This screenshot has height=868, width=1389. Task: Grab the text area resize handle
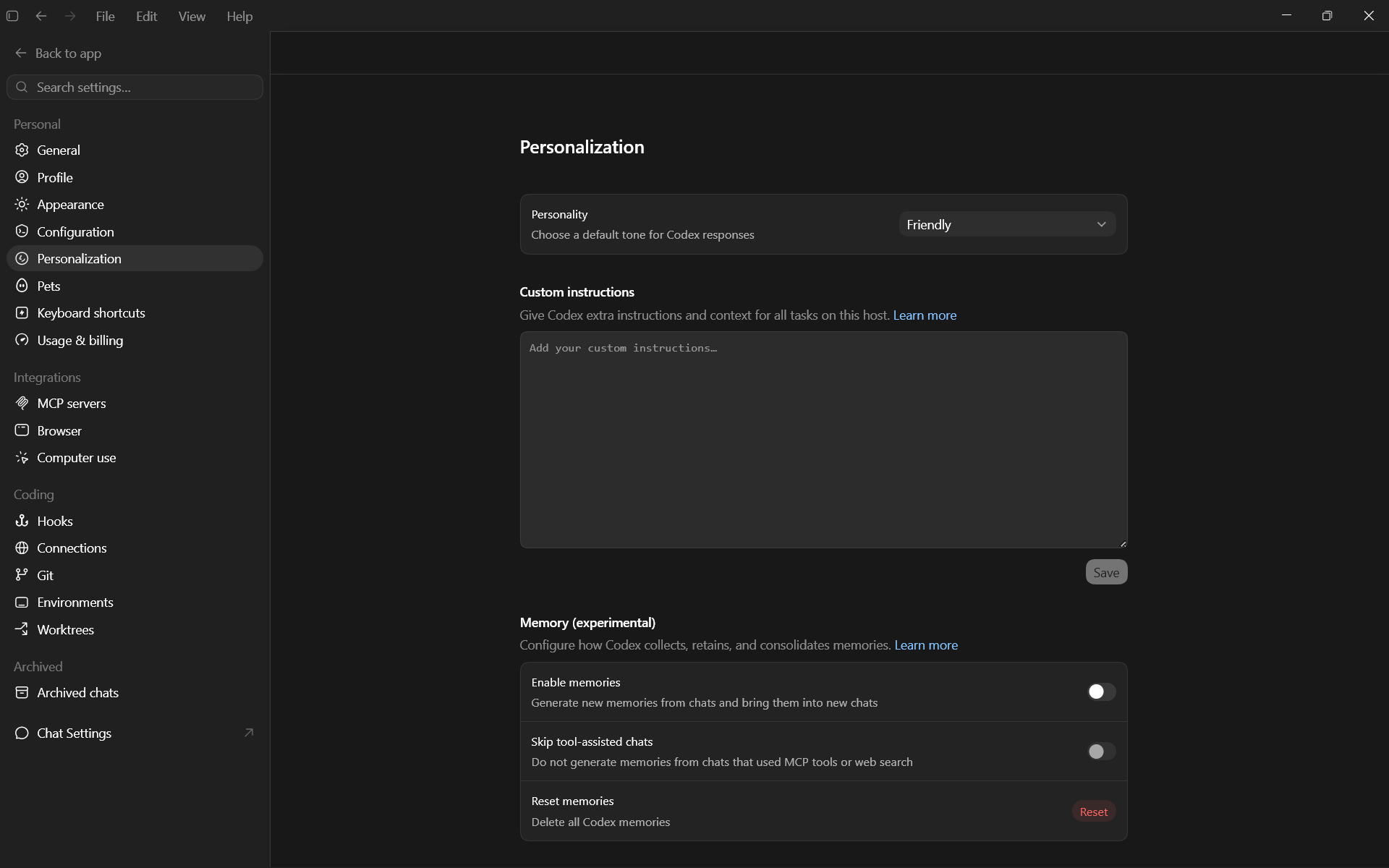click(x=1123, y=543)
